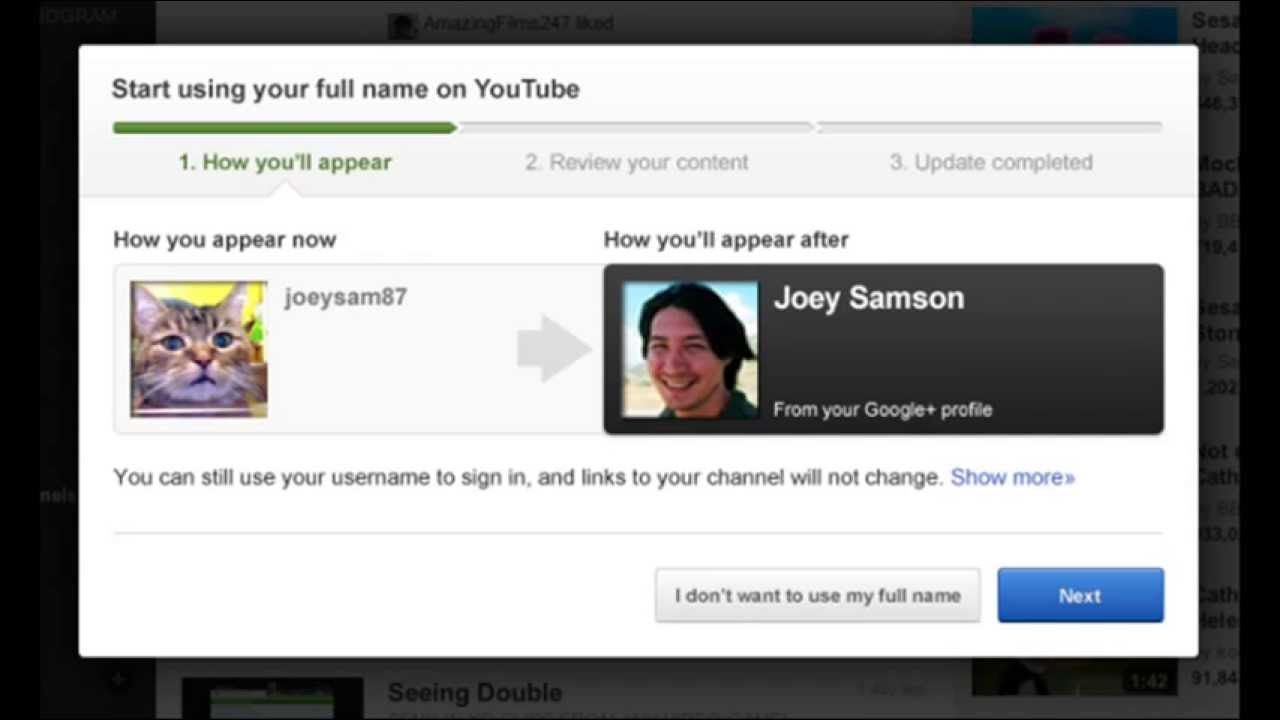Click the green progress bar segment

click(285, 127)
